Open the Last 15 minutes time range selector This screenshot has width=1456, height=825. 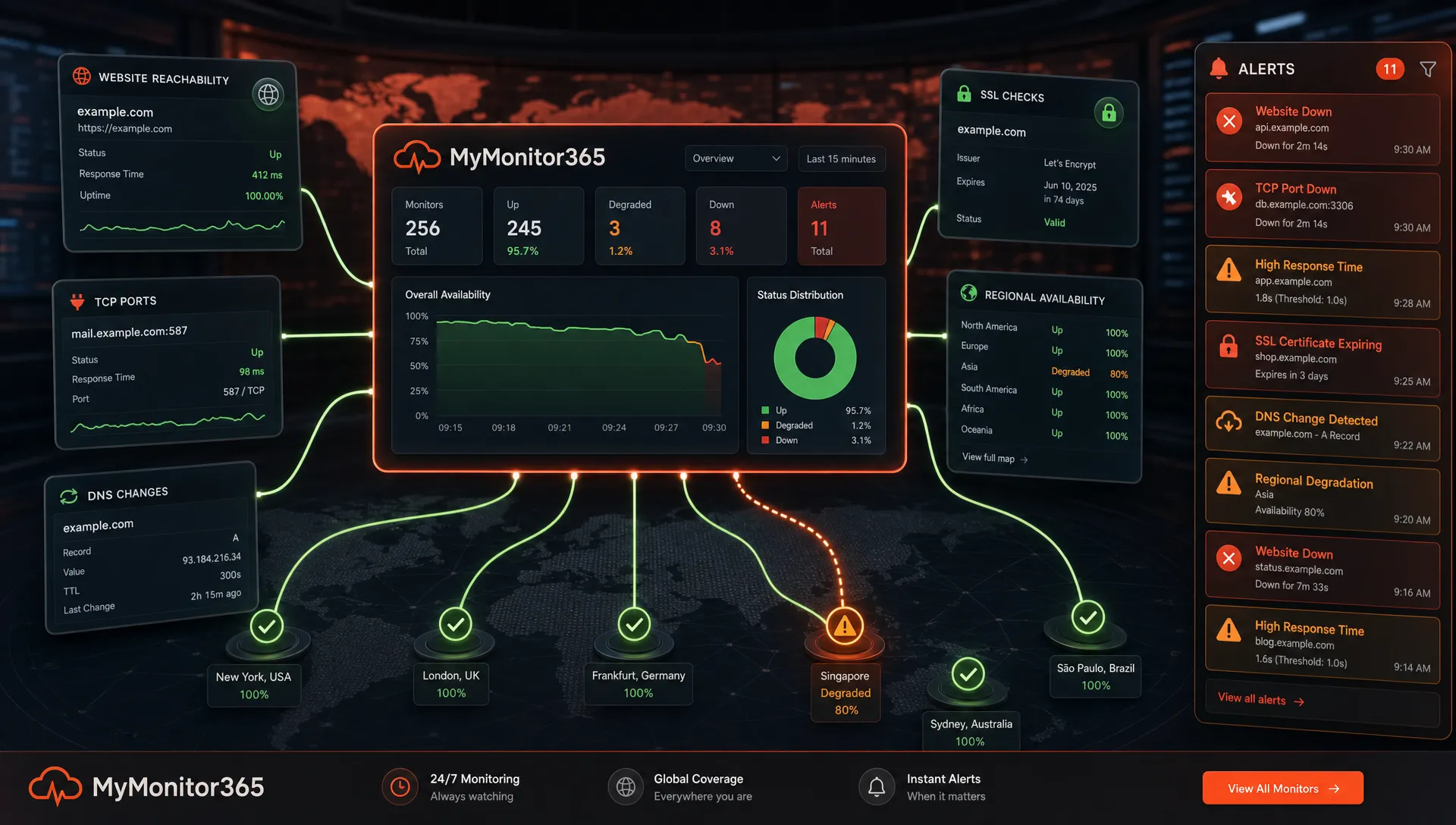(841, 158)
